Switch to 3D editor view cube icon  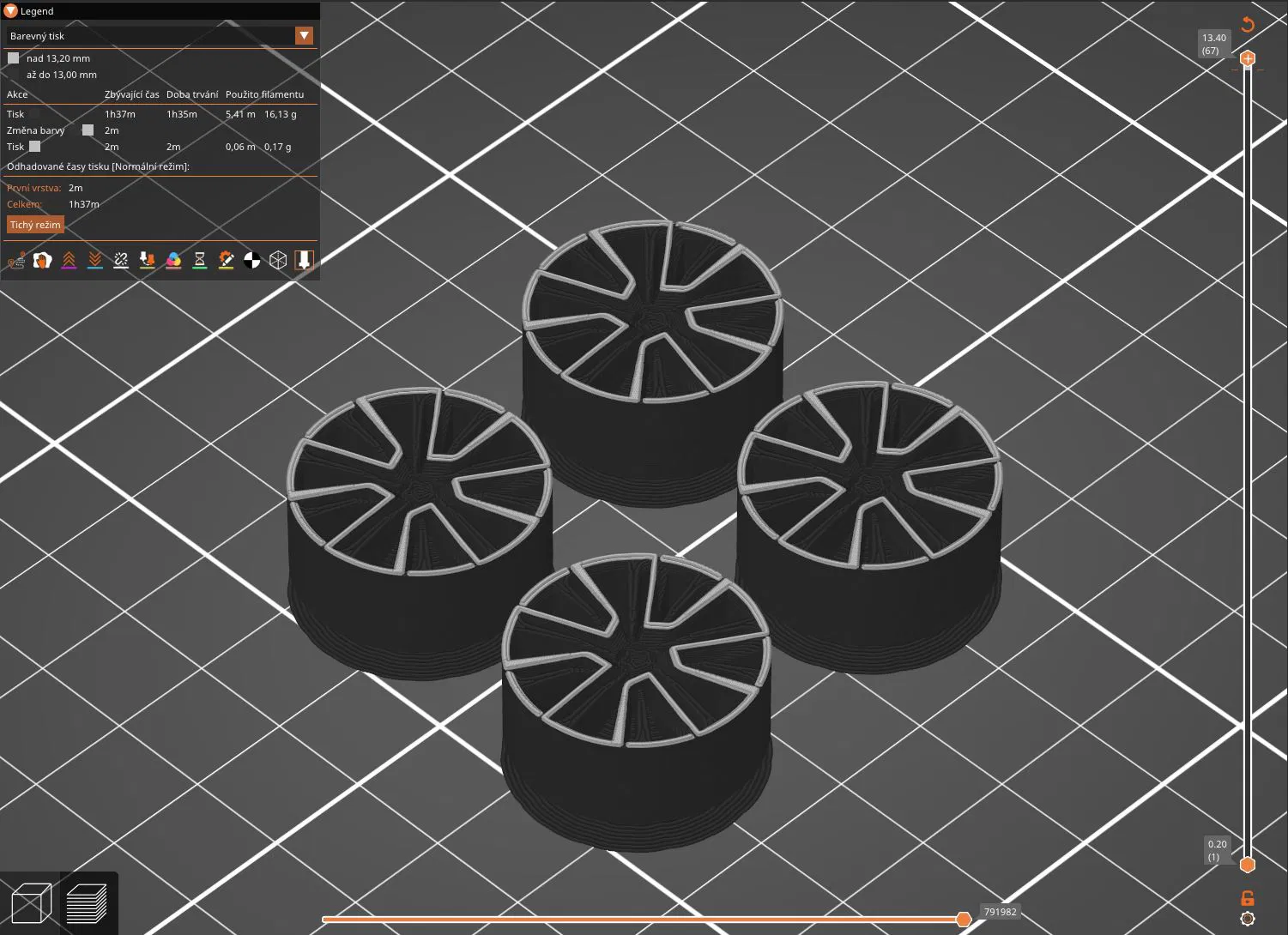[x=31, y=903]
